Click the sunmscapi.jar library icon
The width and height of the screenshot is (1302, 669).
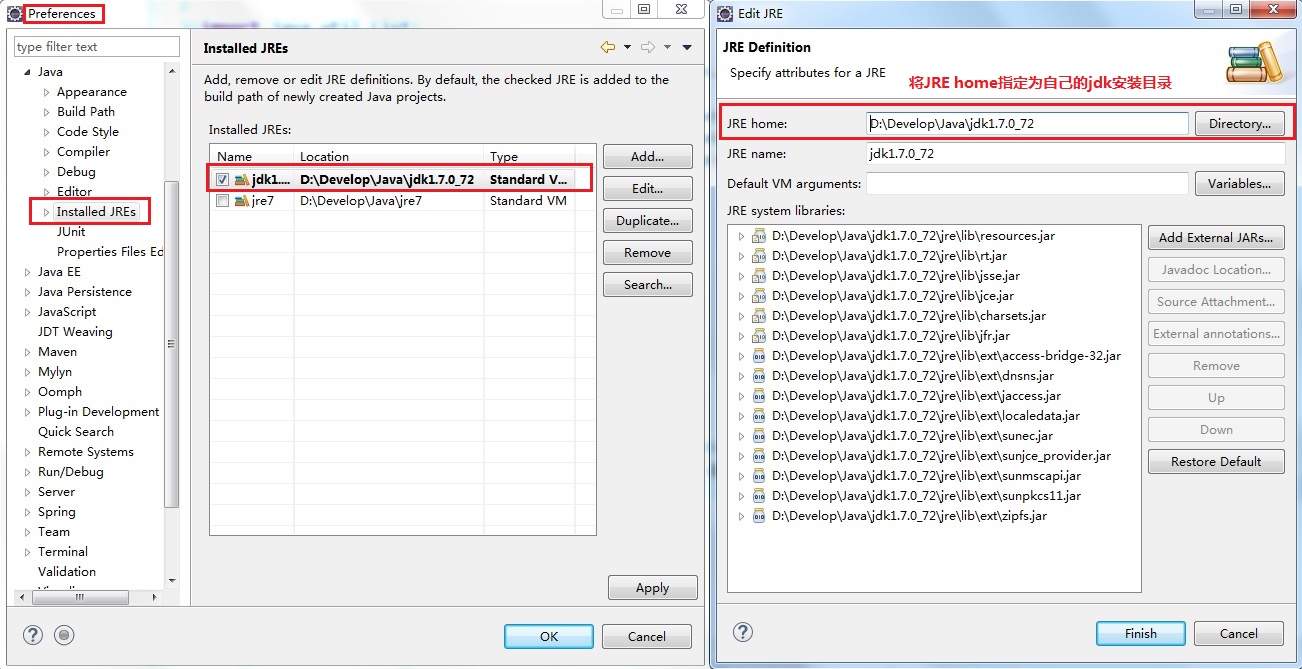759,476
